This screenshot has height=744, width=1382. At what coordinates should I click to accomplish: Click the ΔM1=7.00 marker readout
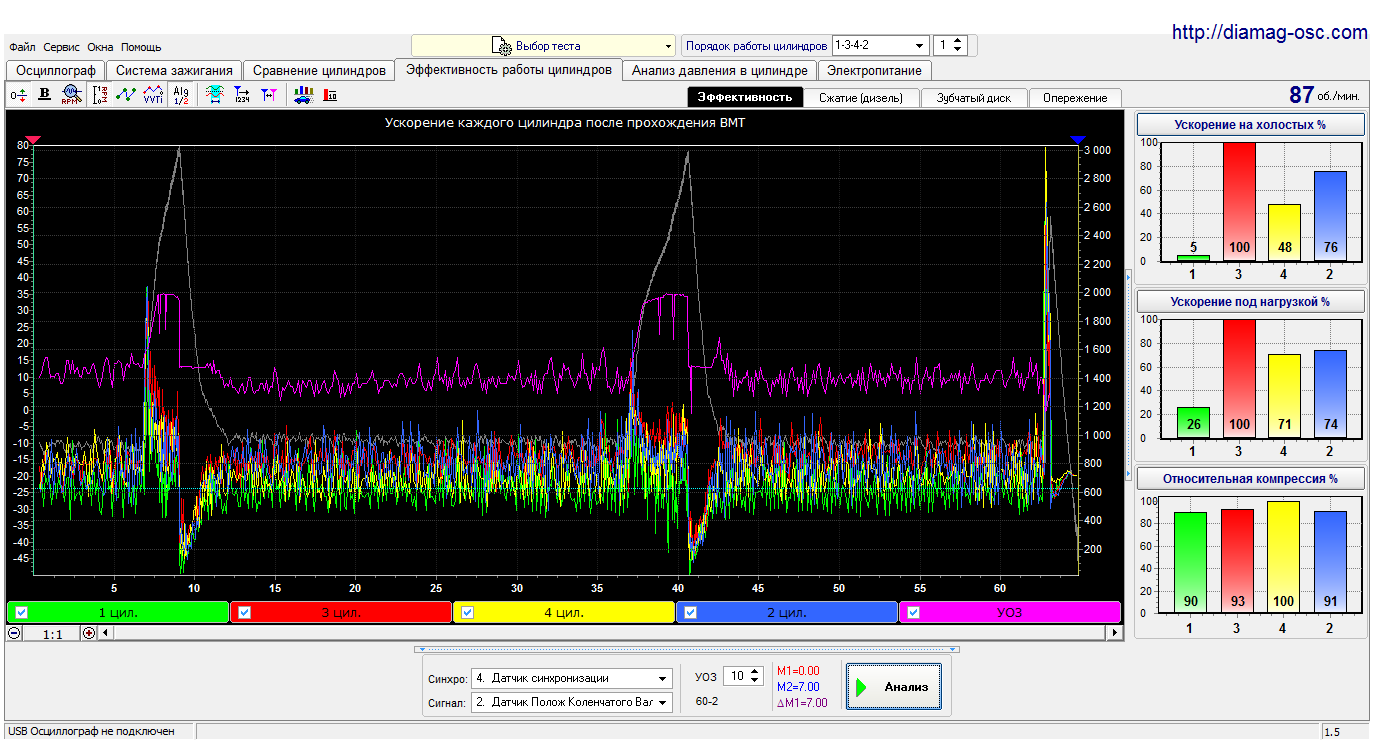[x=802, y=703]
